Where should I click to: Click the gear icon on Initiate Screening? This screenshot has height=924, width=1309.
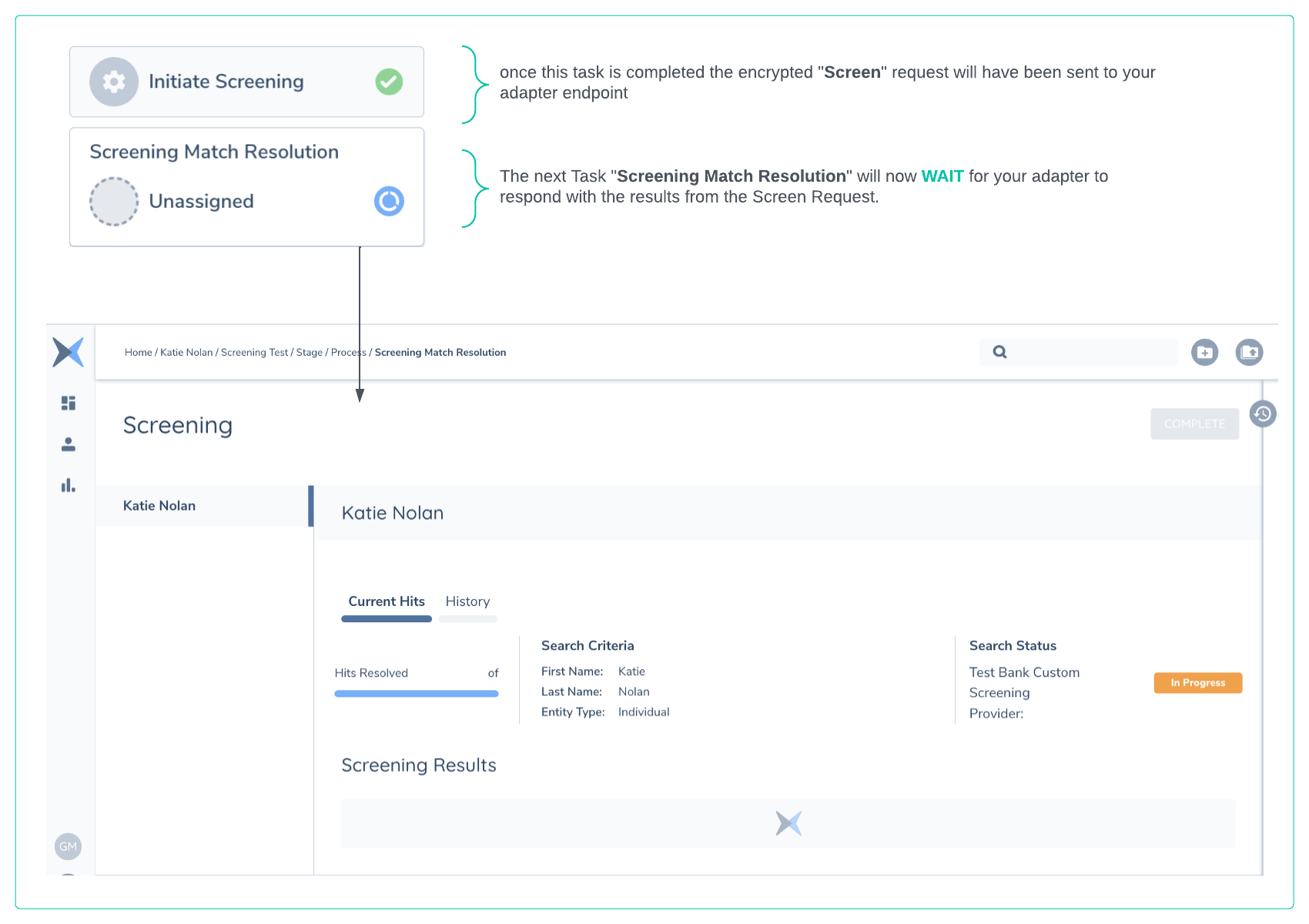[114, 82]
